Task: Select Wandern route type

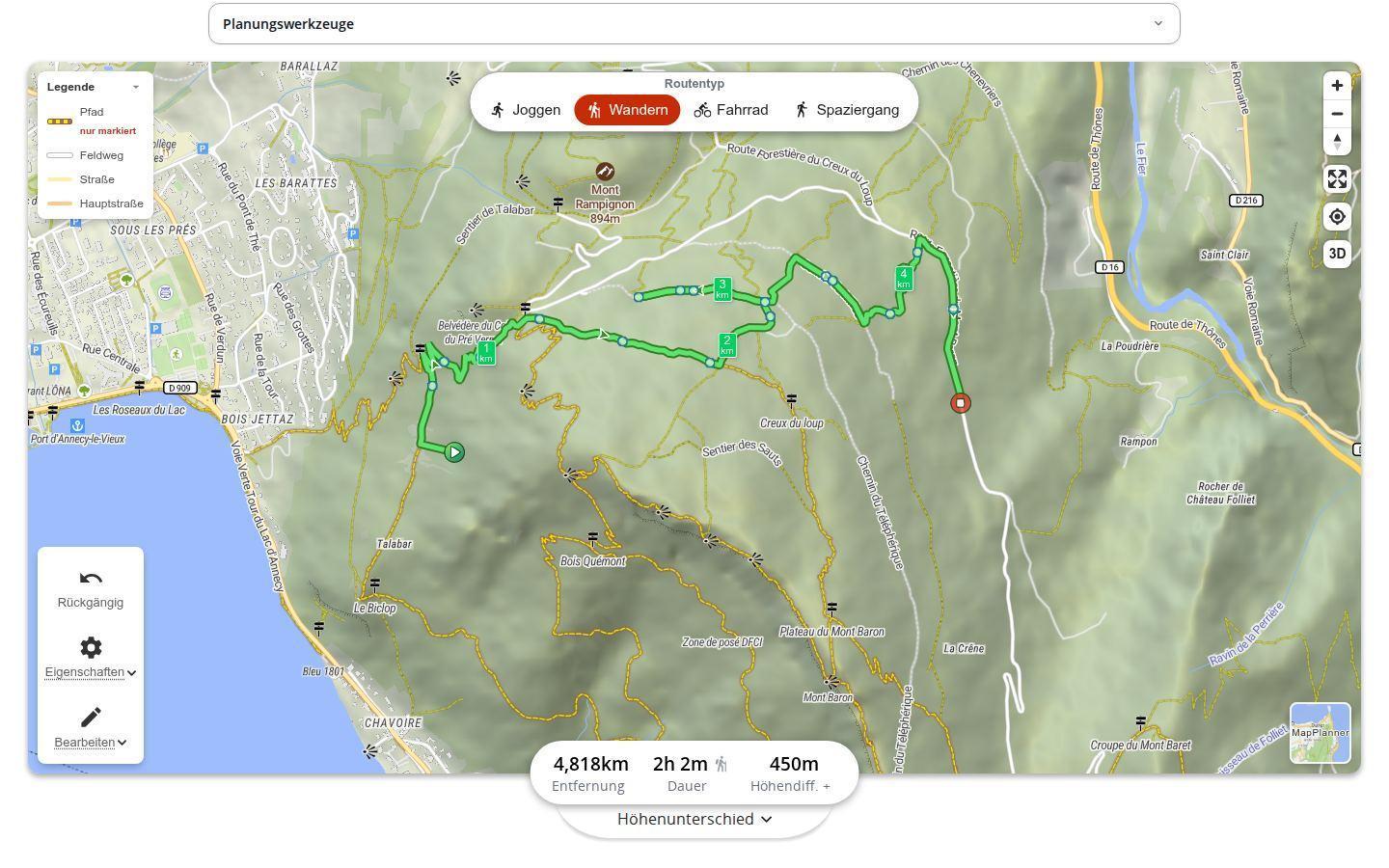Action: [627, 110]
